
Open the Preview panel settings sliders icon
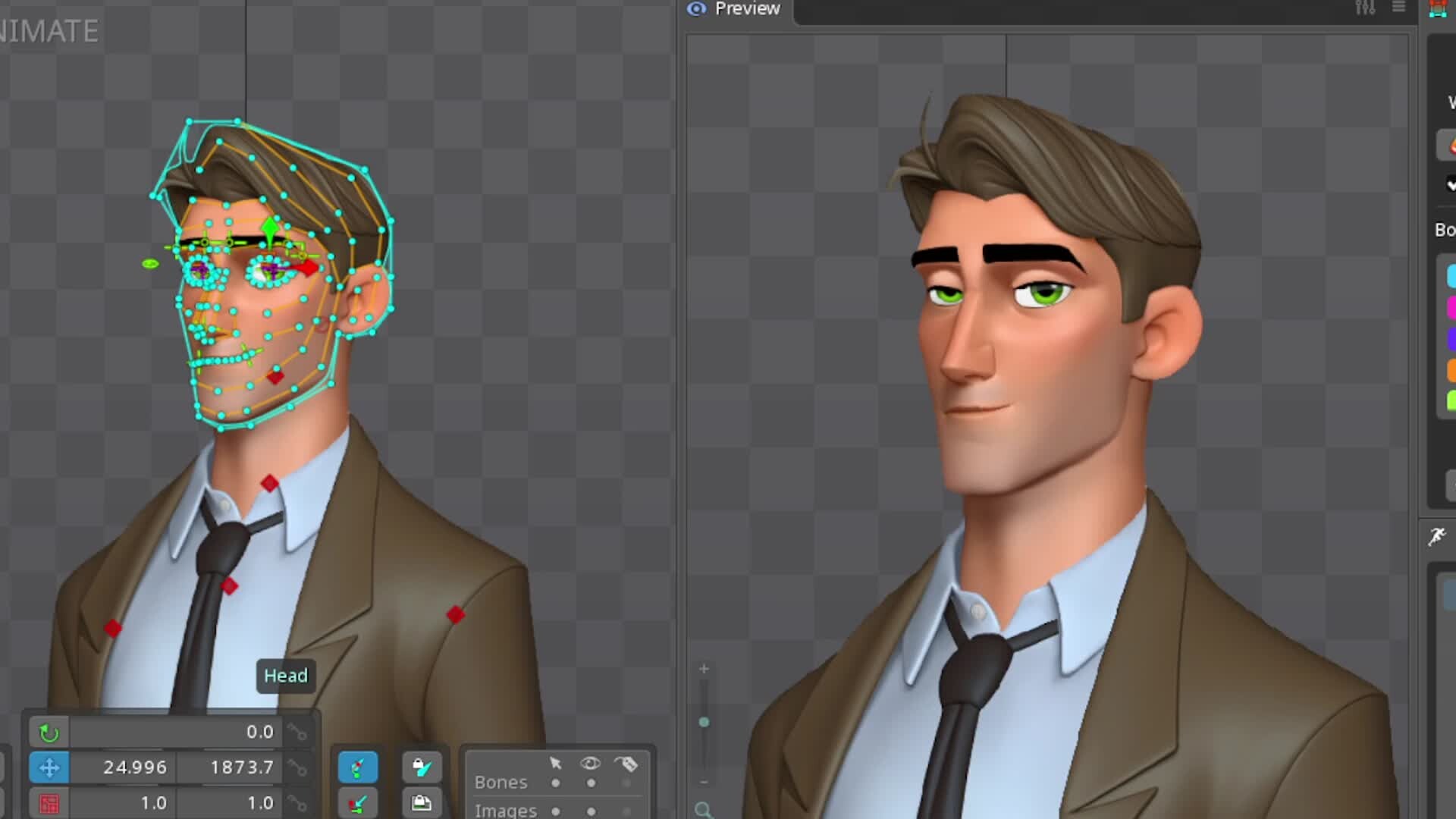click(1365, 8)
